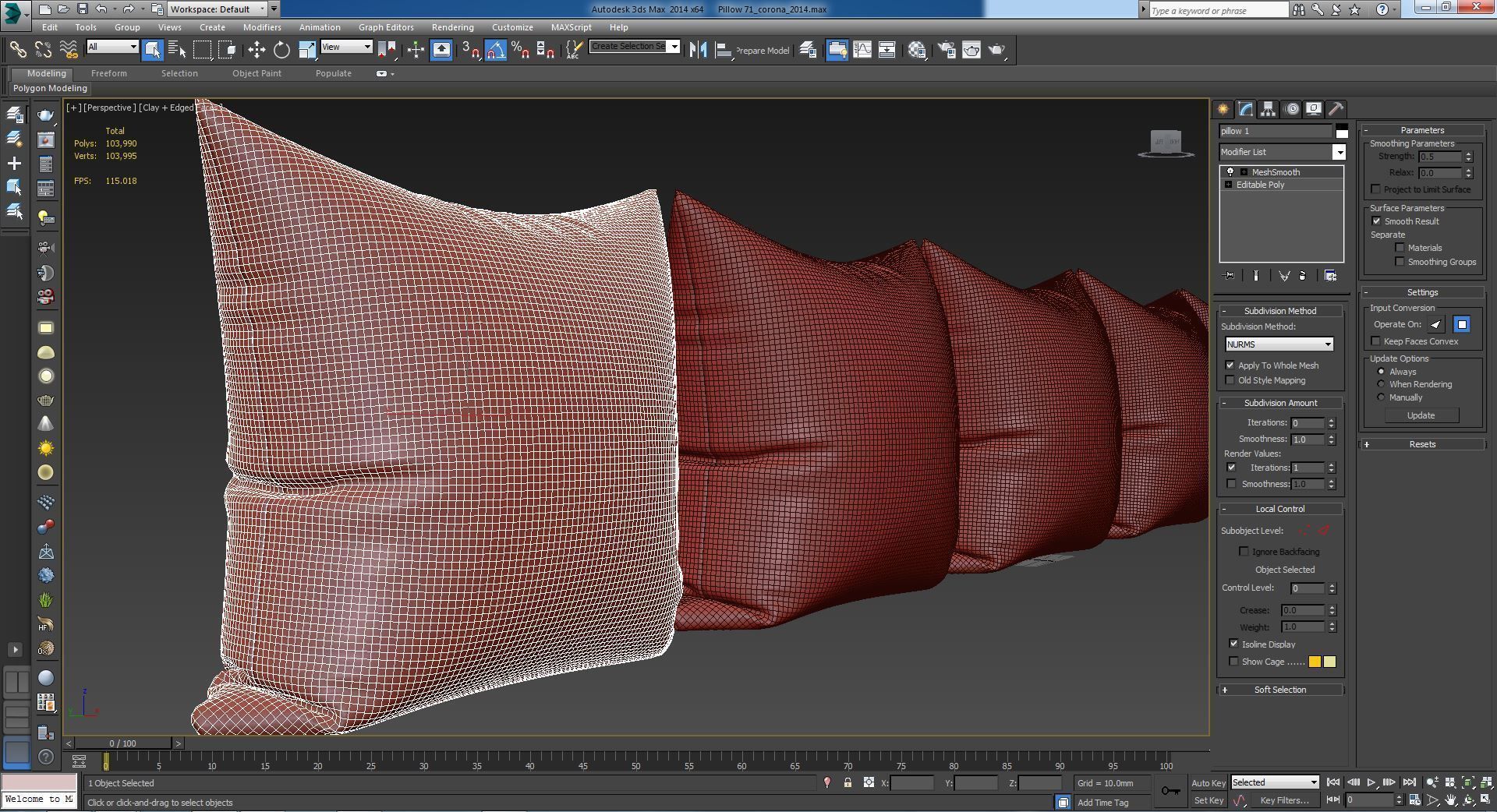
Task: Click the Mirror tool icon
Action: click(698, 50)
